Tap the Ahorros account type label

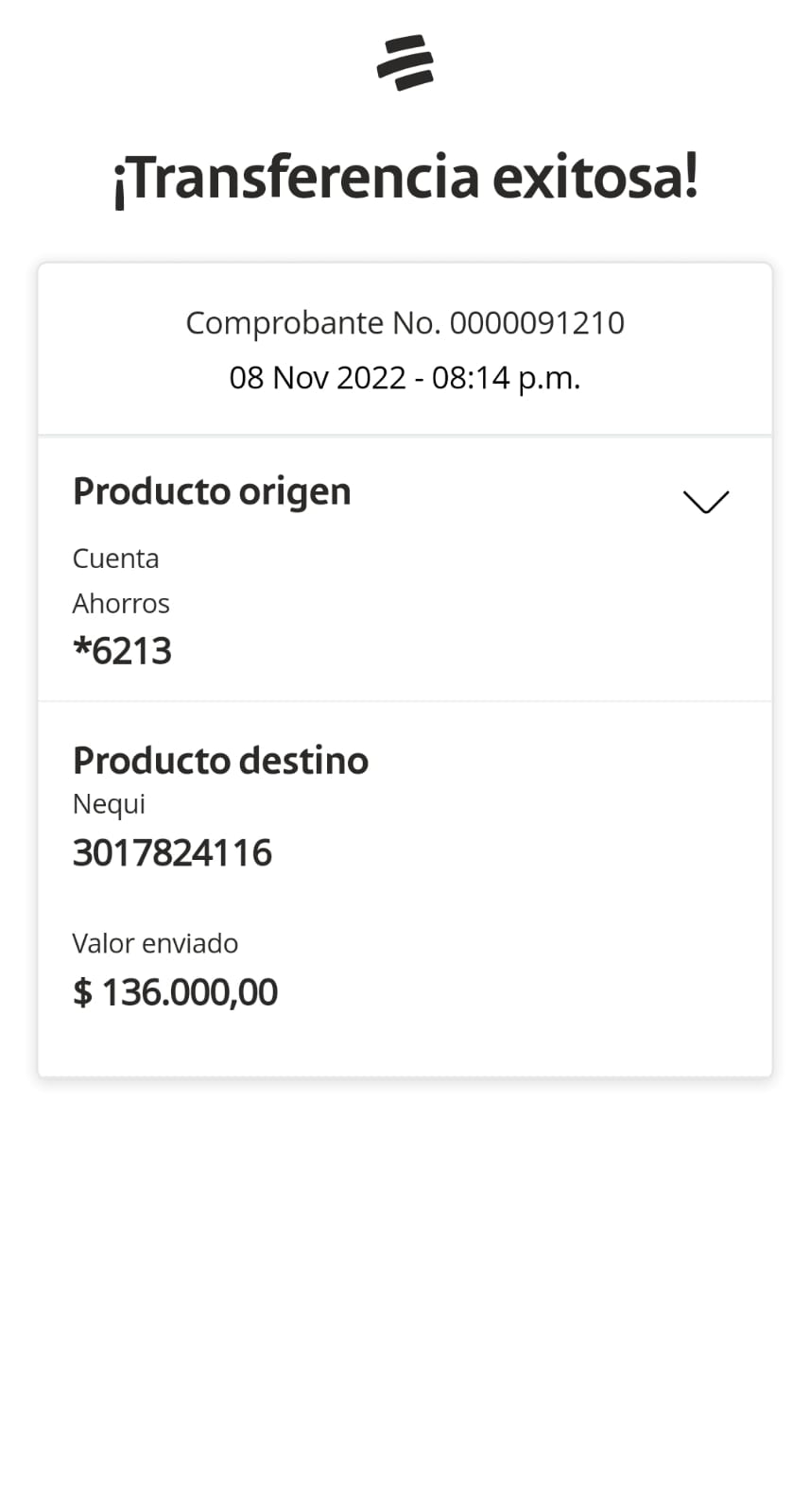coord(121,604)
